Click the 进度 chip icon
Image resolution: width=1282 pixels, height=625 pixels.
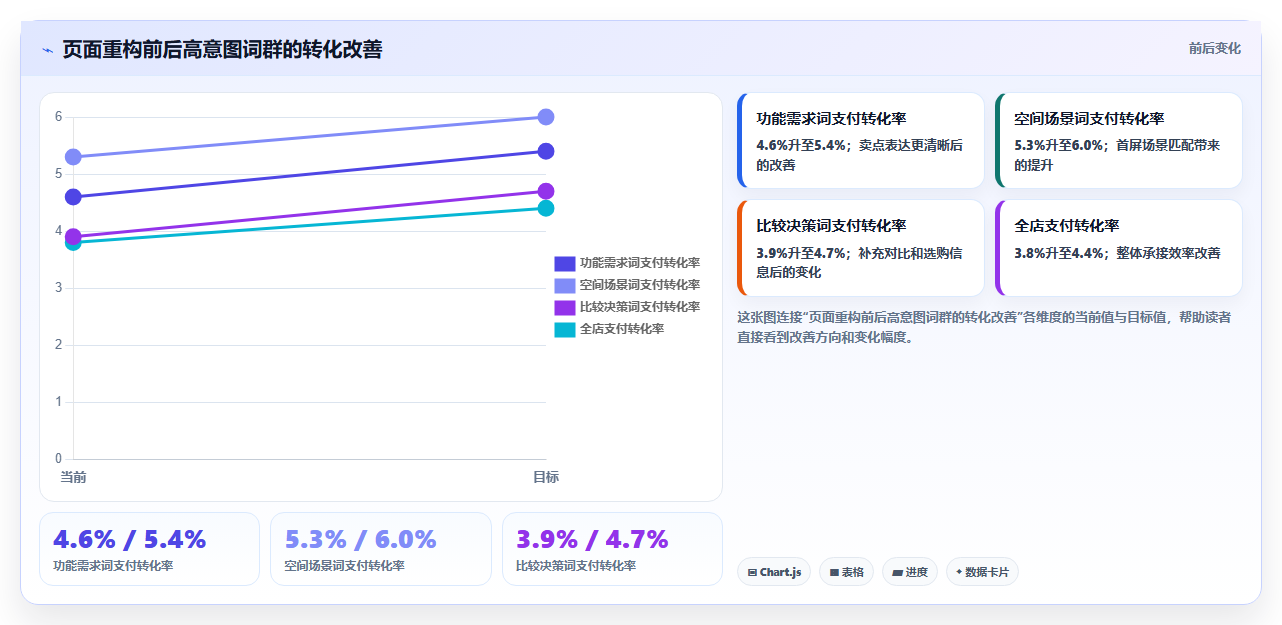(x=897, y=573)
